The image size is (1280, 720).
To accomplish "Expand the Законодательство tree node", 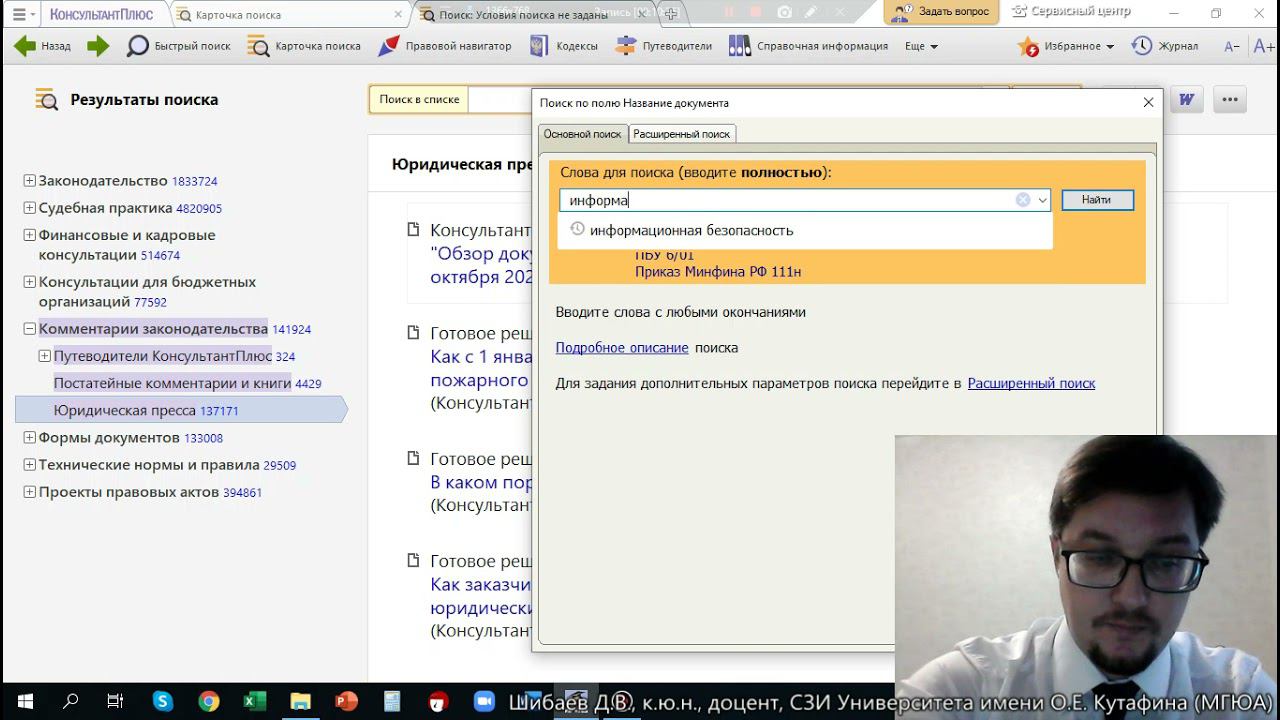I will tap(29, 181).
